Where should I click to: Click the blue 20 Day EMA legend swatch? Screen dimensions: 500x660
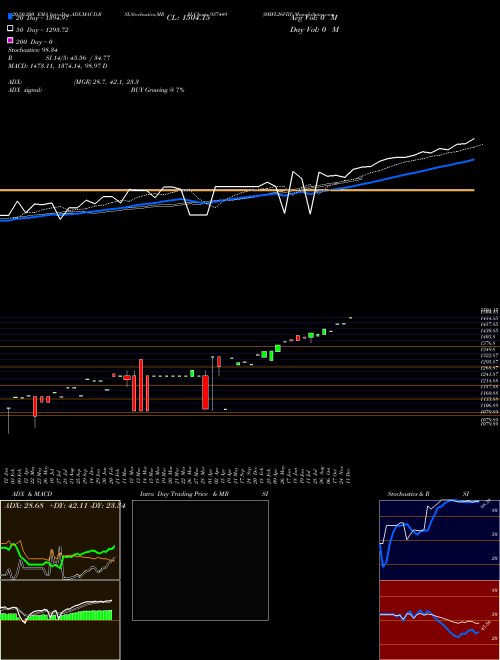tap(10, 17)
